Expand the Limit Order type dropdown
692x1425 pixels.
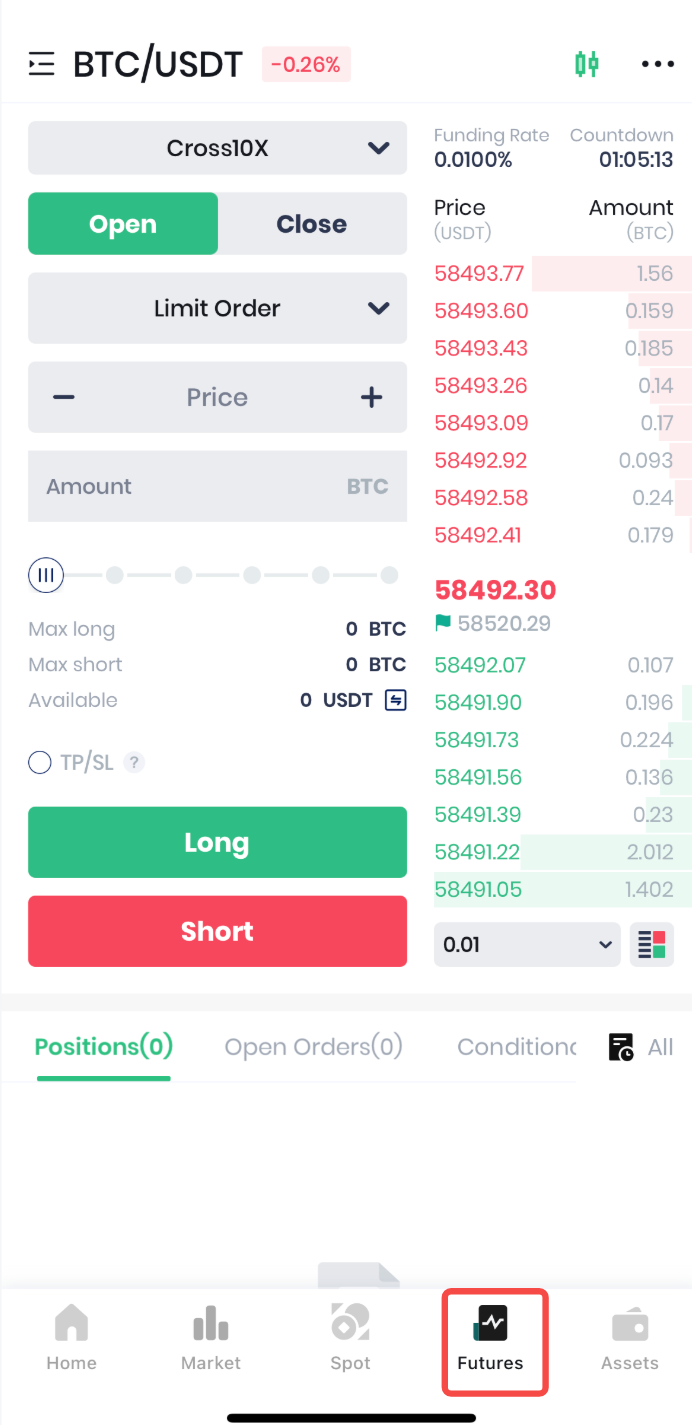(217, 308)
